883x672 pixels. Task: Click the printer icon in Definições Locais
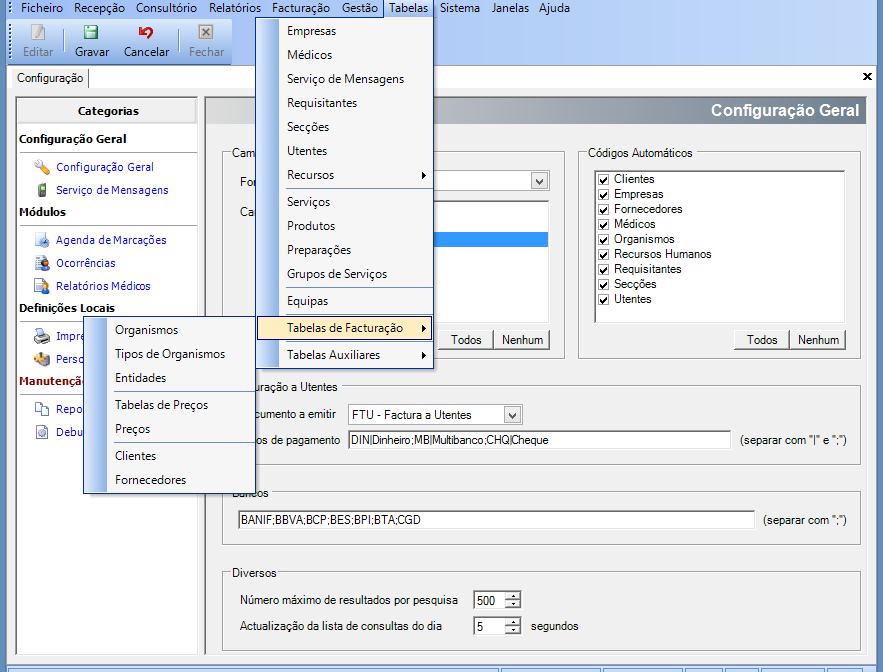[x=42, y=336]
